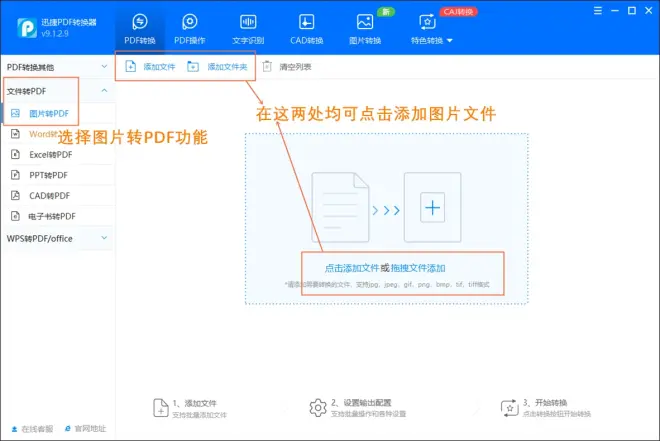Screen dimensions: 660x441
Task: Click the 添加文件 page icon
Action: click(130, 66)
